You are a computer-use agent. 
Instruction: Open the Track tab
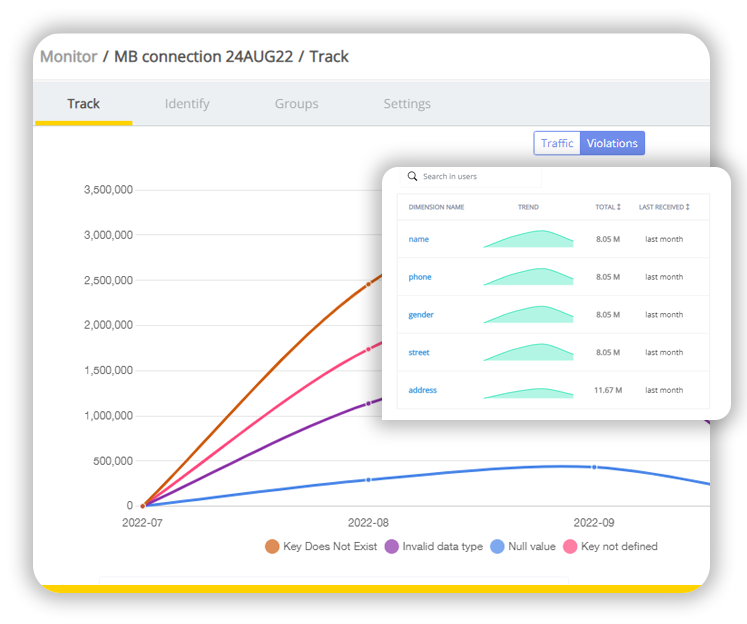point(83,104)
